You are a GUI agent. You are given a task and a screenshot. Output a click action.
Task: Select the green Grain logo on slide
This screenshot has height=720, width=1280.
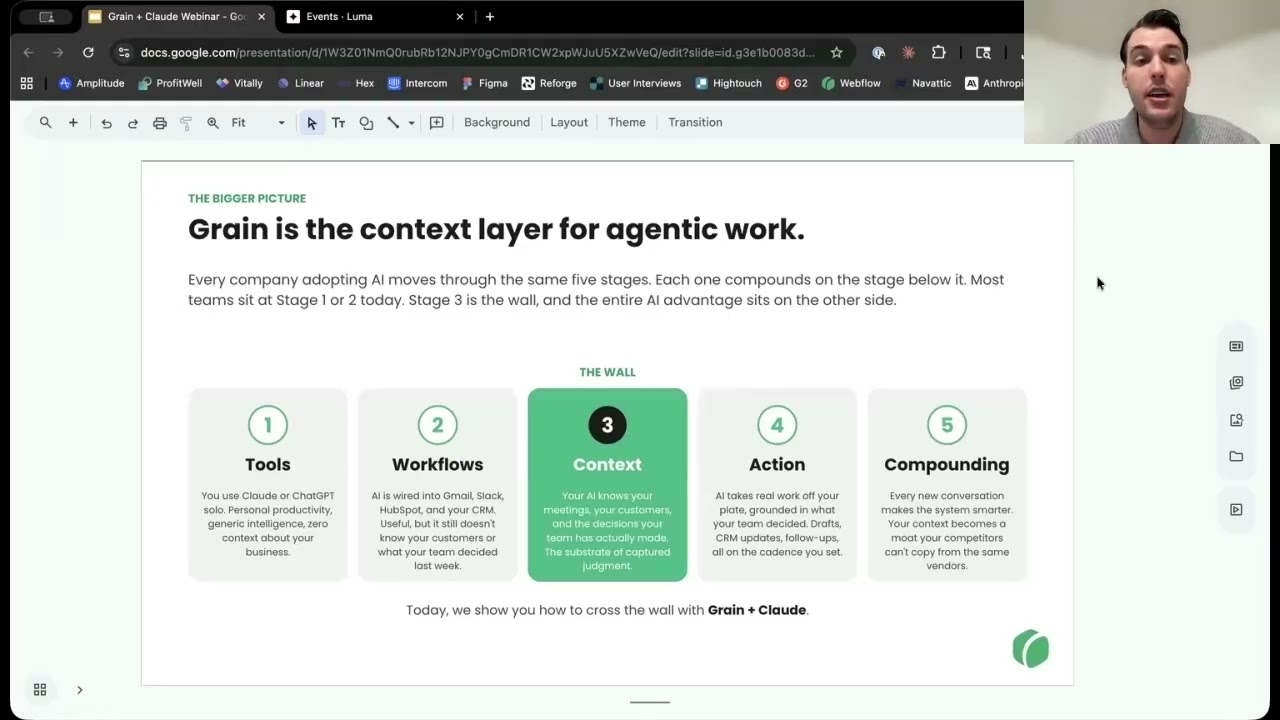tap(1031, 649)
